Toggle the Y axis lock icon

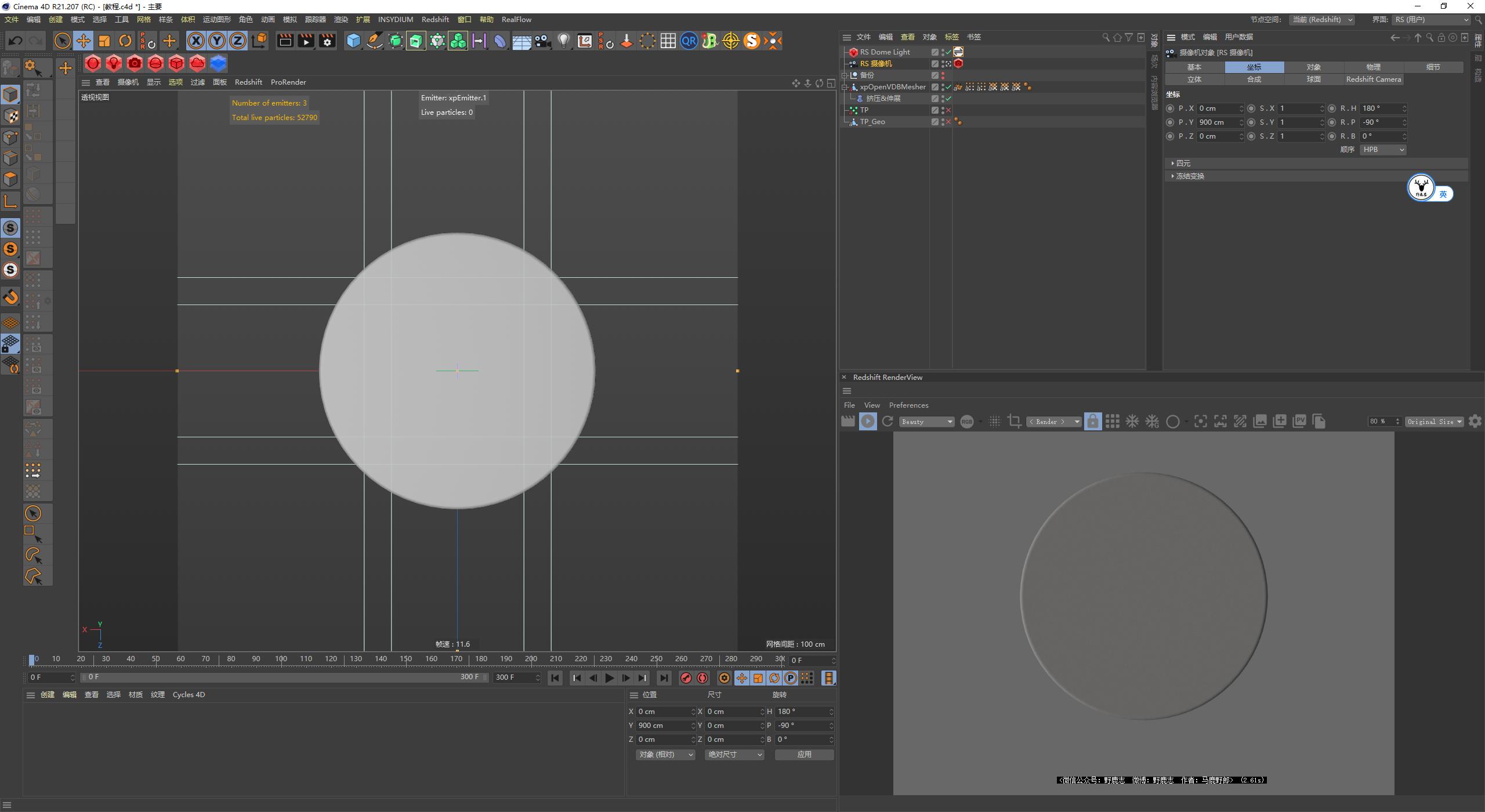(x=217, y=41)
